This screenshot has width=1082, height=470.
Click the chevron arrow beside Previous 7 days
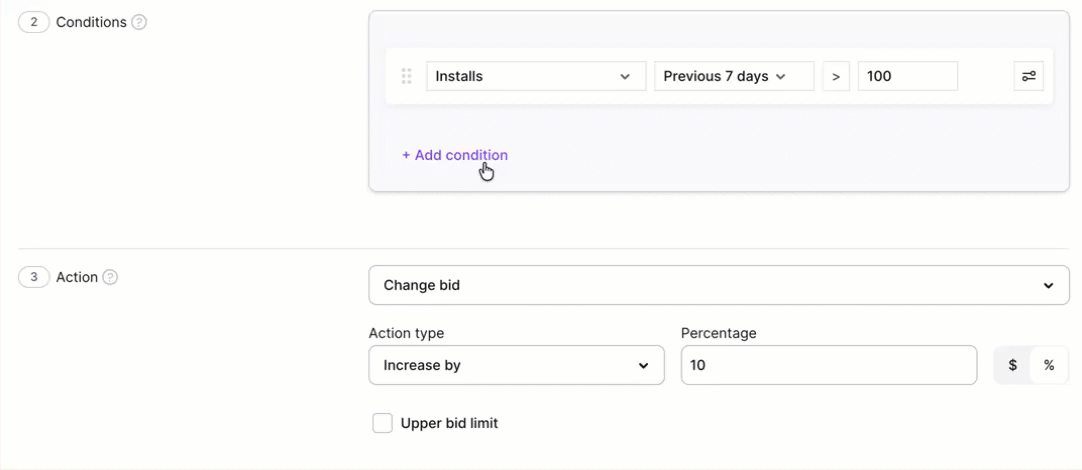[x=780, y=77]
